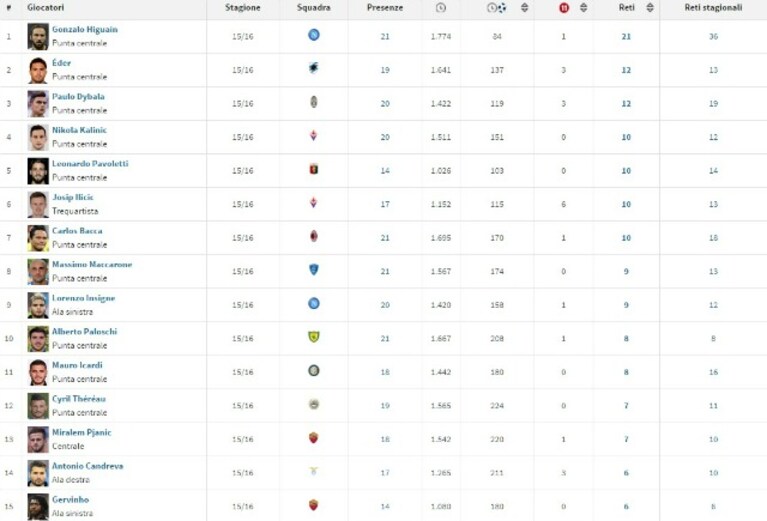
Task: Click the Napoli club crest in Higuaín's row
Action: 314,35
